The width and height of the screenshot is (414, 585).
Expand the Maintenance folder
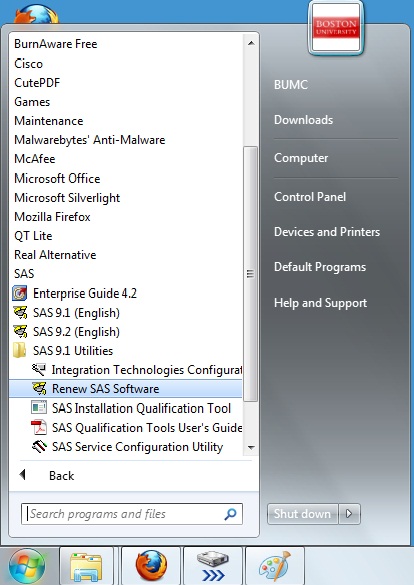tap(48, 121)
